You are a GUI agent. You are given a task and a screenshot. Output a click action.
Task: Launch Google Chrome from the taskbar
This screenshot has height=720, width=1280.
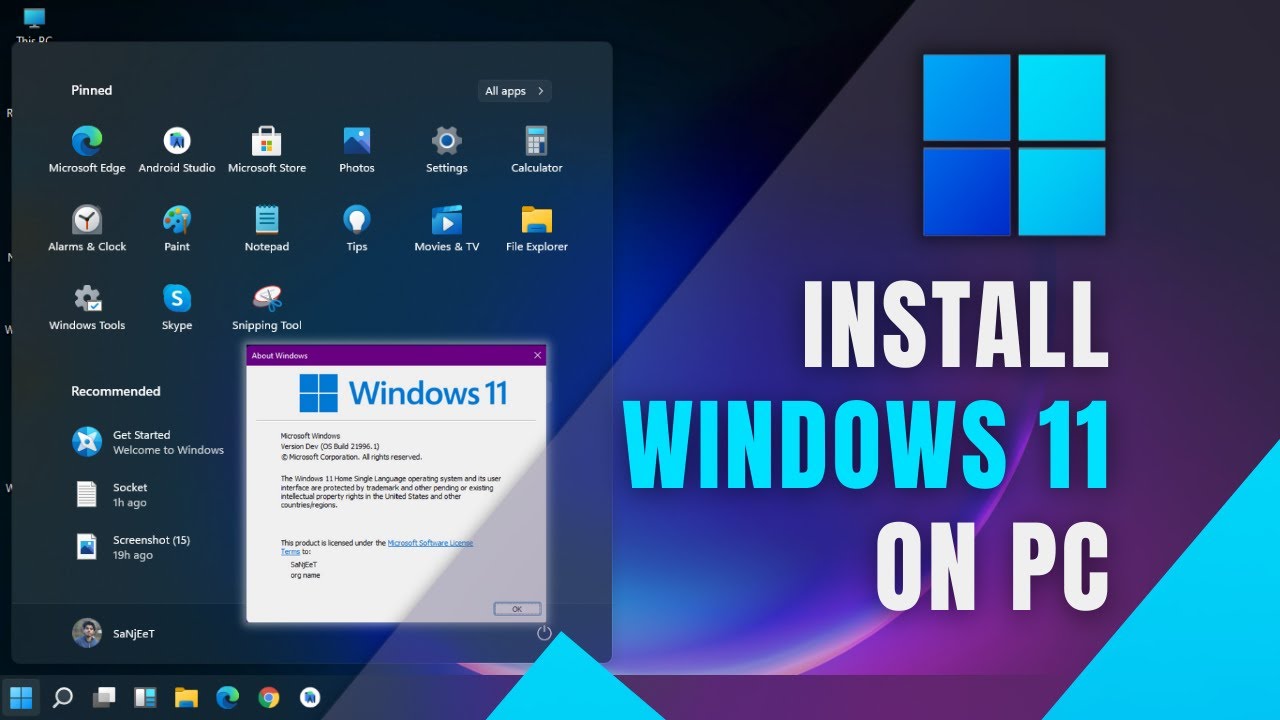point(269,697)
